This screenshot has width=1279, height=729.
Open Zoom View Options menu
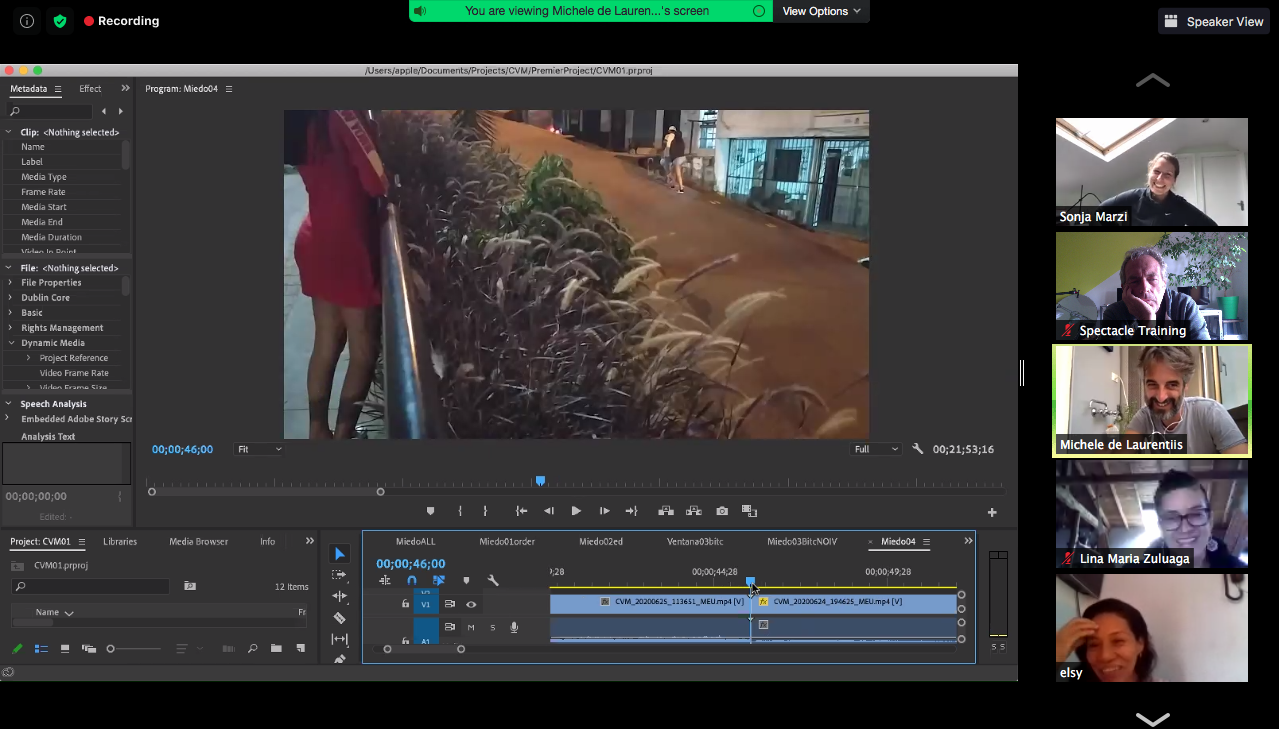pos(820,11)
